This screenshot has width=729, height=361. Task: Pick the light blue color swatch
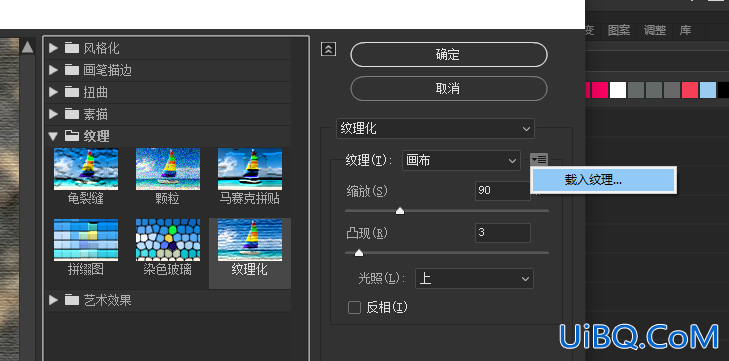pyautogui.click(x=708, y=90)
